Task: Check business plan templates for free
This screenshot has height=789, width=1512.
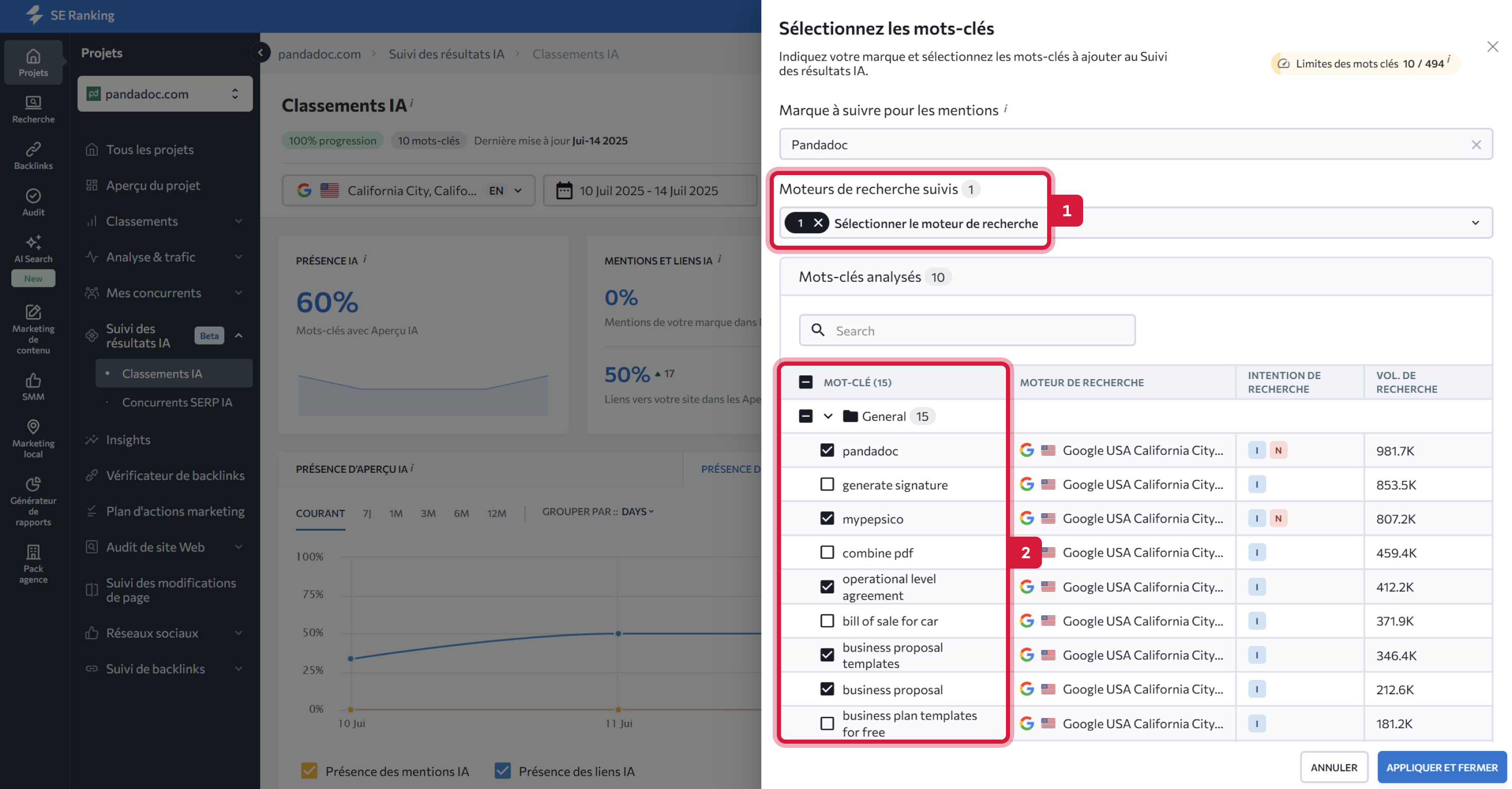Action: (826, 723)
